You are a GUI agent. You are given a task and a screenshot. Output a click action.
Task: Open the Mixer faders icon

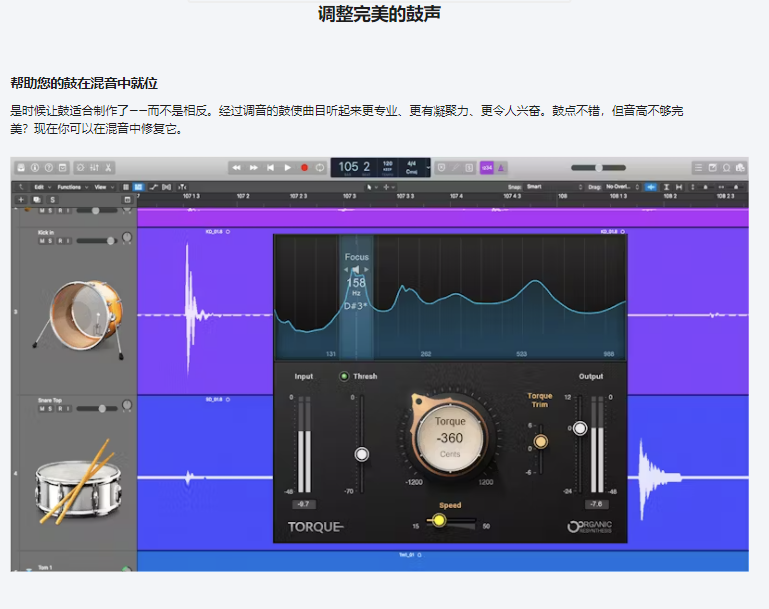pos(94,168)
